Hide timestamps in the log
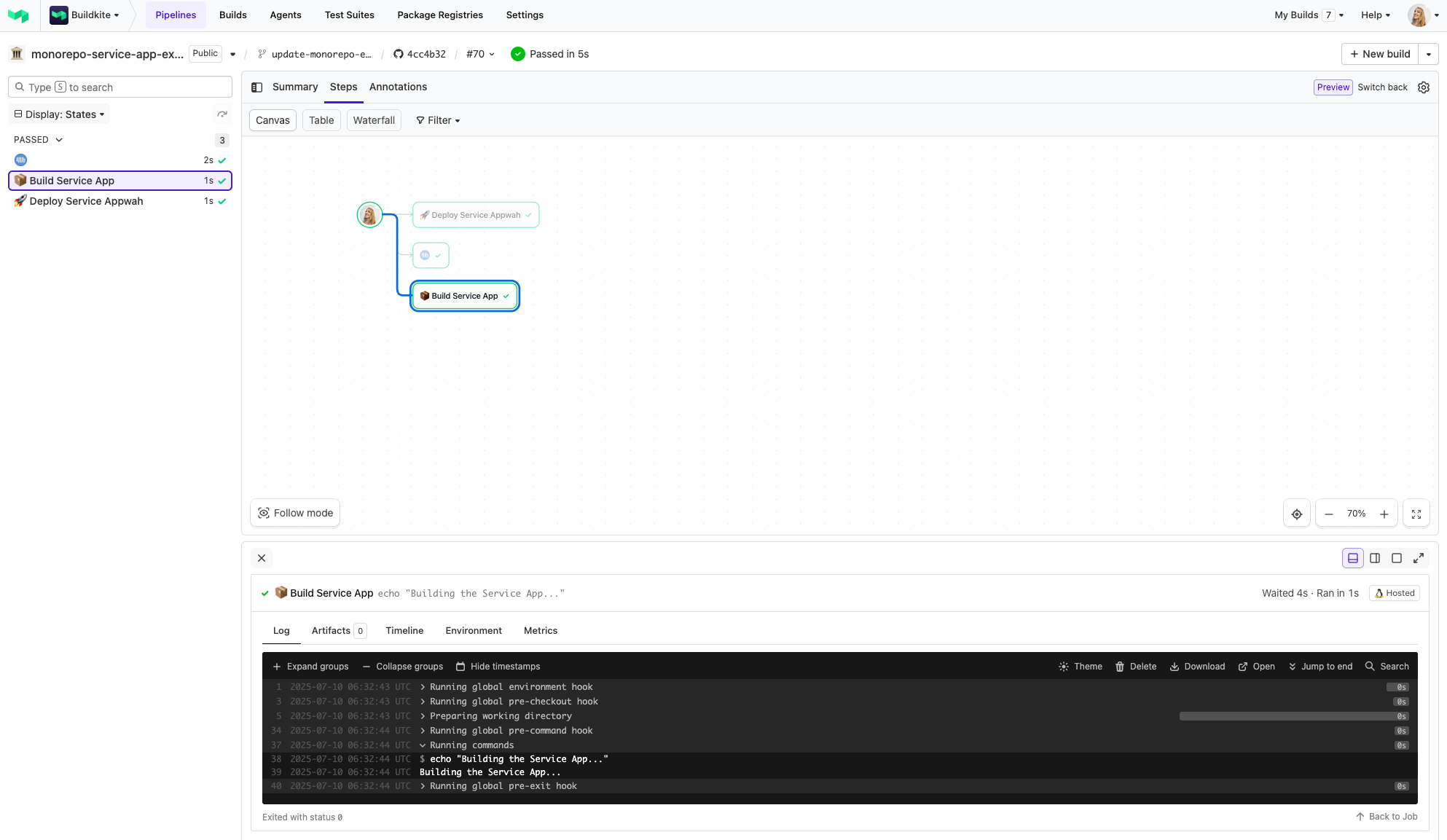 [x=498, y=667]
